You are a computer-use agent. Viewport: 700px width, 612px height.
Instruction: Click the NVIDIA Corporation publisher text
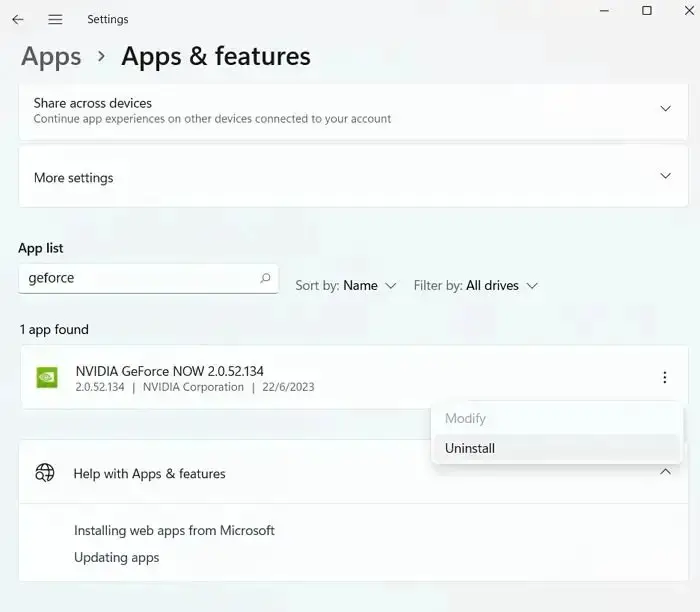click(193, 387)
